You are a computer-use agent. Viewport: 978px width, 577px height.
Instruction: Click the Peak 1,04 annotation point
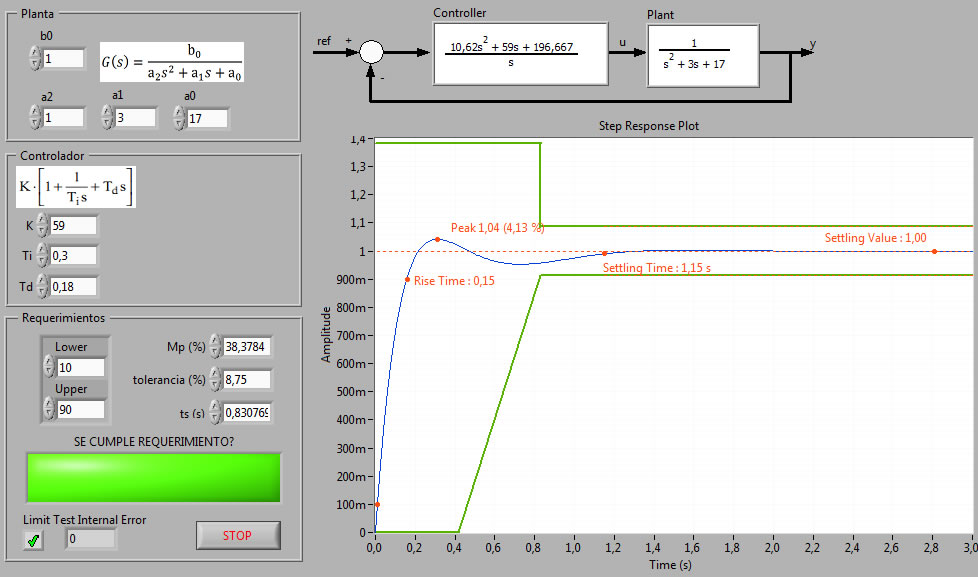click(437, 238)
